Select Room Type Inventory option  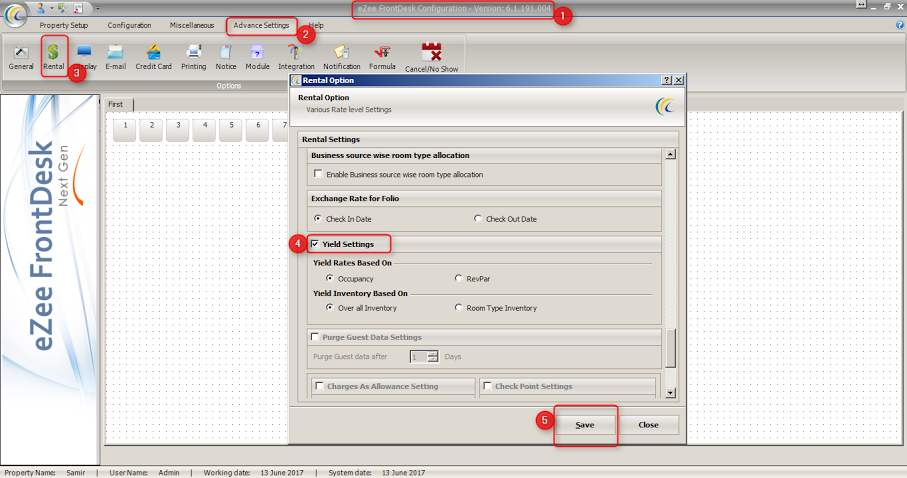[459, 308]
